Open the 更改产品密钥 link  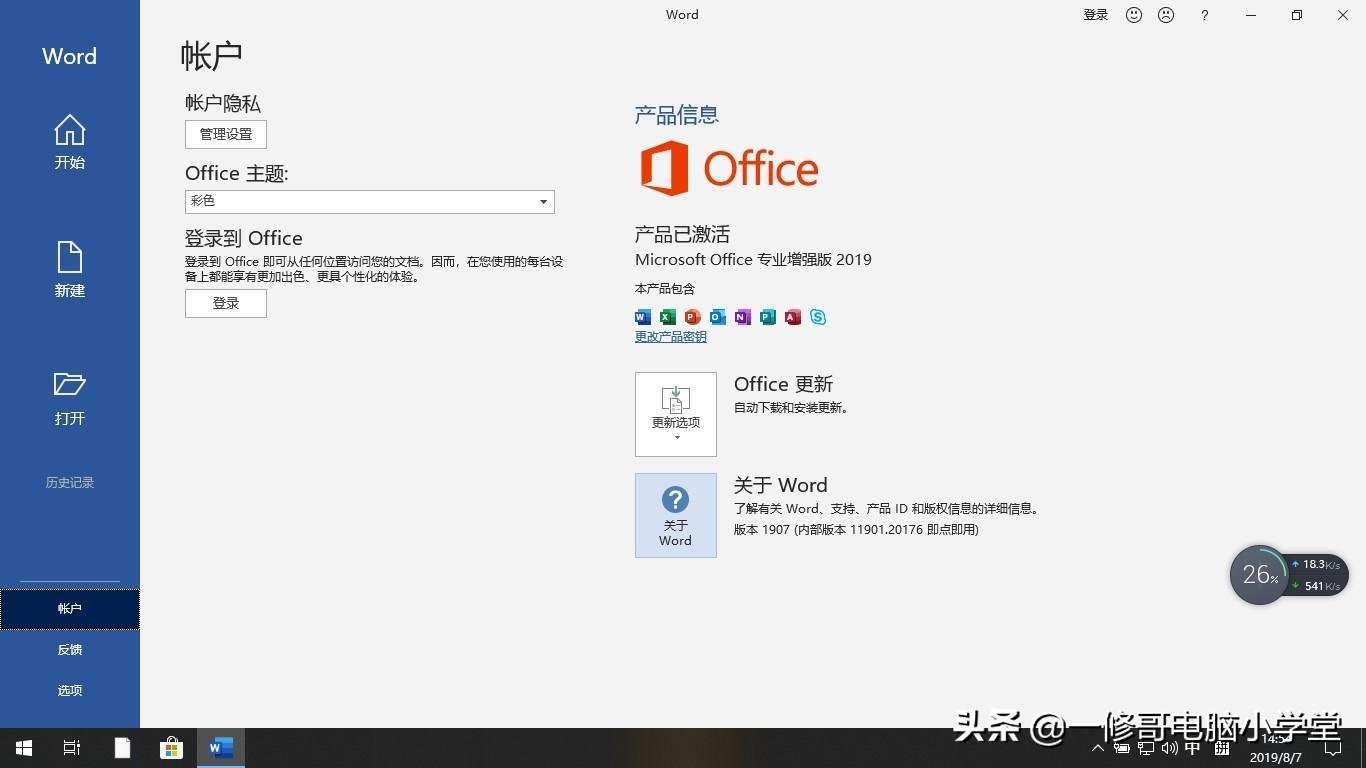click(670, 336)
